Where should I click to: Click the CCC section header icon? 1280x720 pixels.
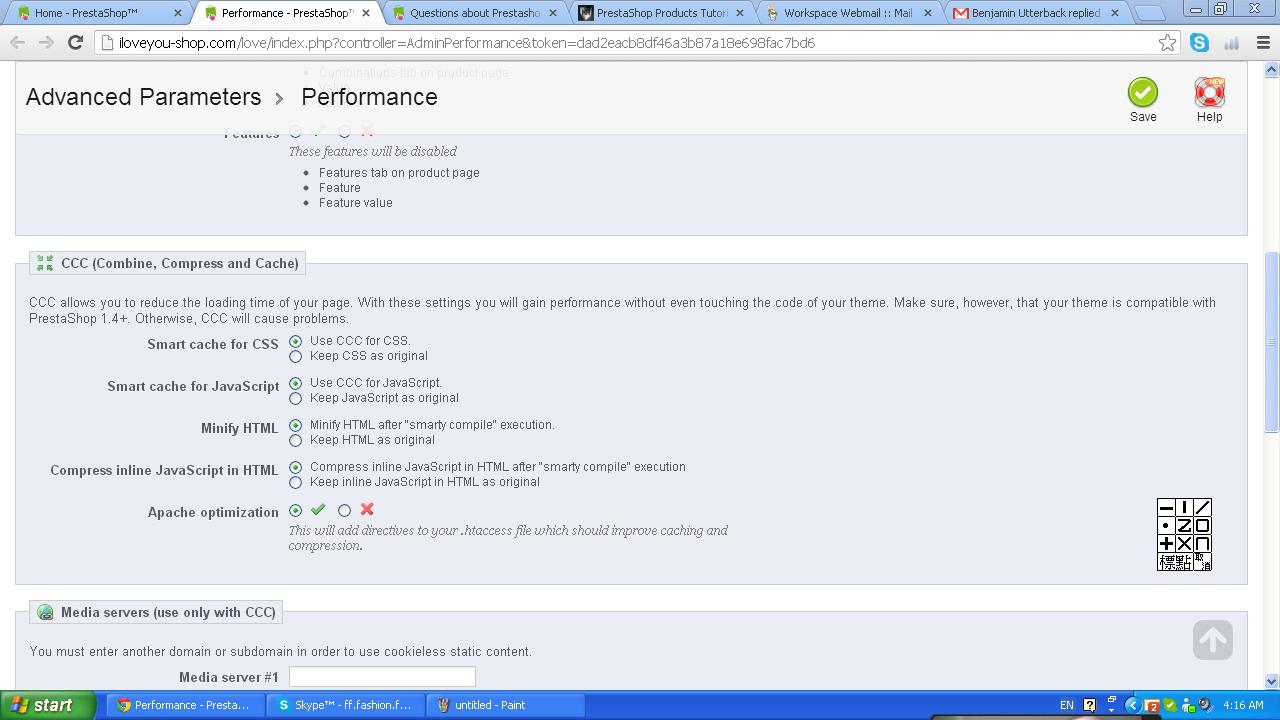tap(45, 263)
